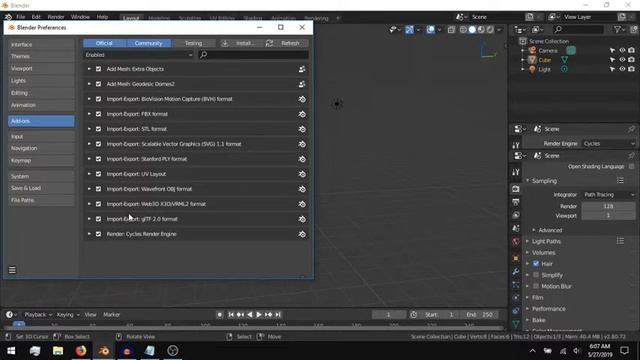
Task: Hide the Light in the outliner
Action: click(622, 69)
